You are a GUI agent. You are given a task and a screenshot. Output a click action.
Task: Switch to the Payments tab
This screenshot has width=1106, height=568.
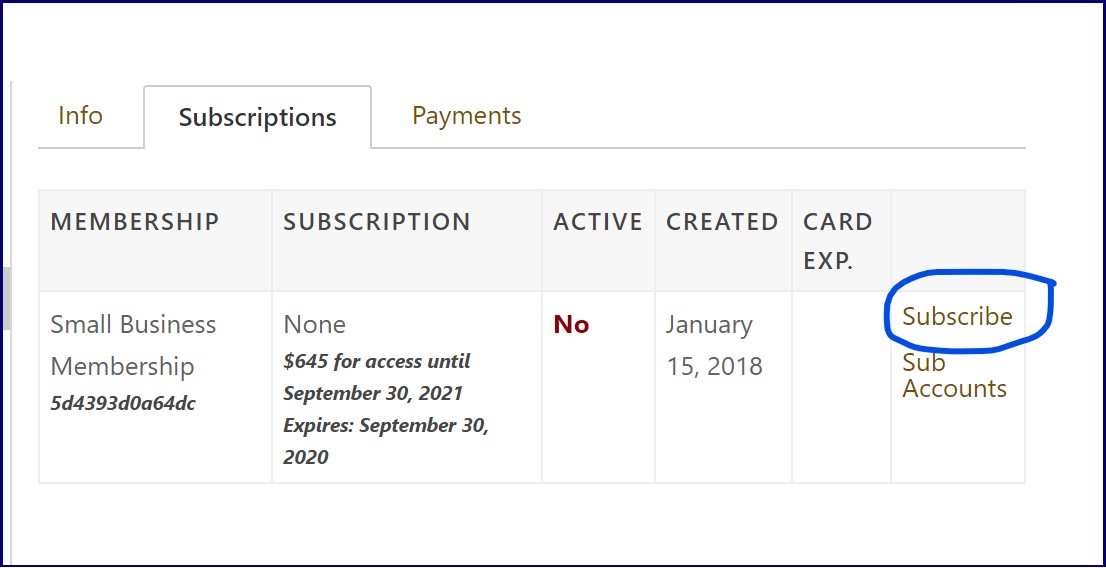click(466, 116)
